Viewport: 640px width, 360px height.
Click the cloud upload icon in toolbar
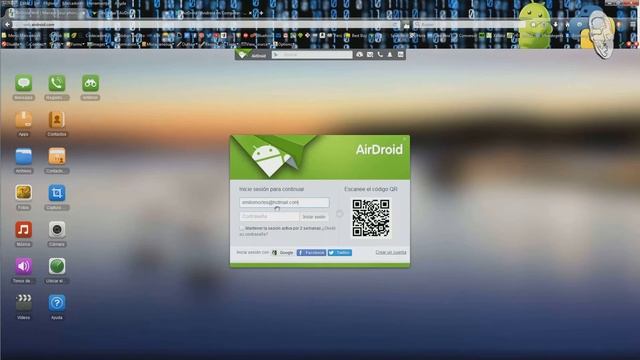pos(359,55)
